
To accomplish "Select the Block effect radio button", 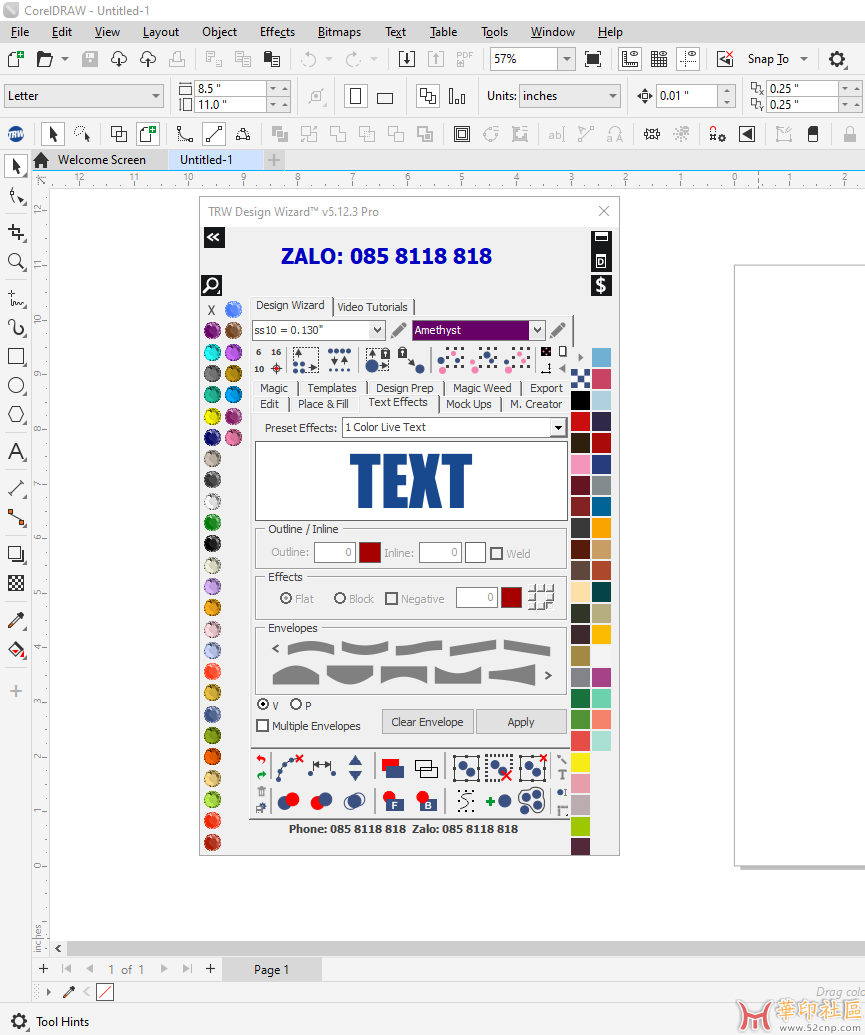I will (x=340, y=598).
